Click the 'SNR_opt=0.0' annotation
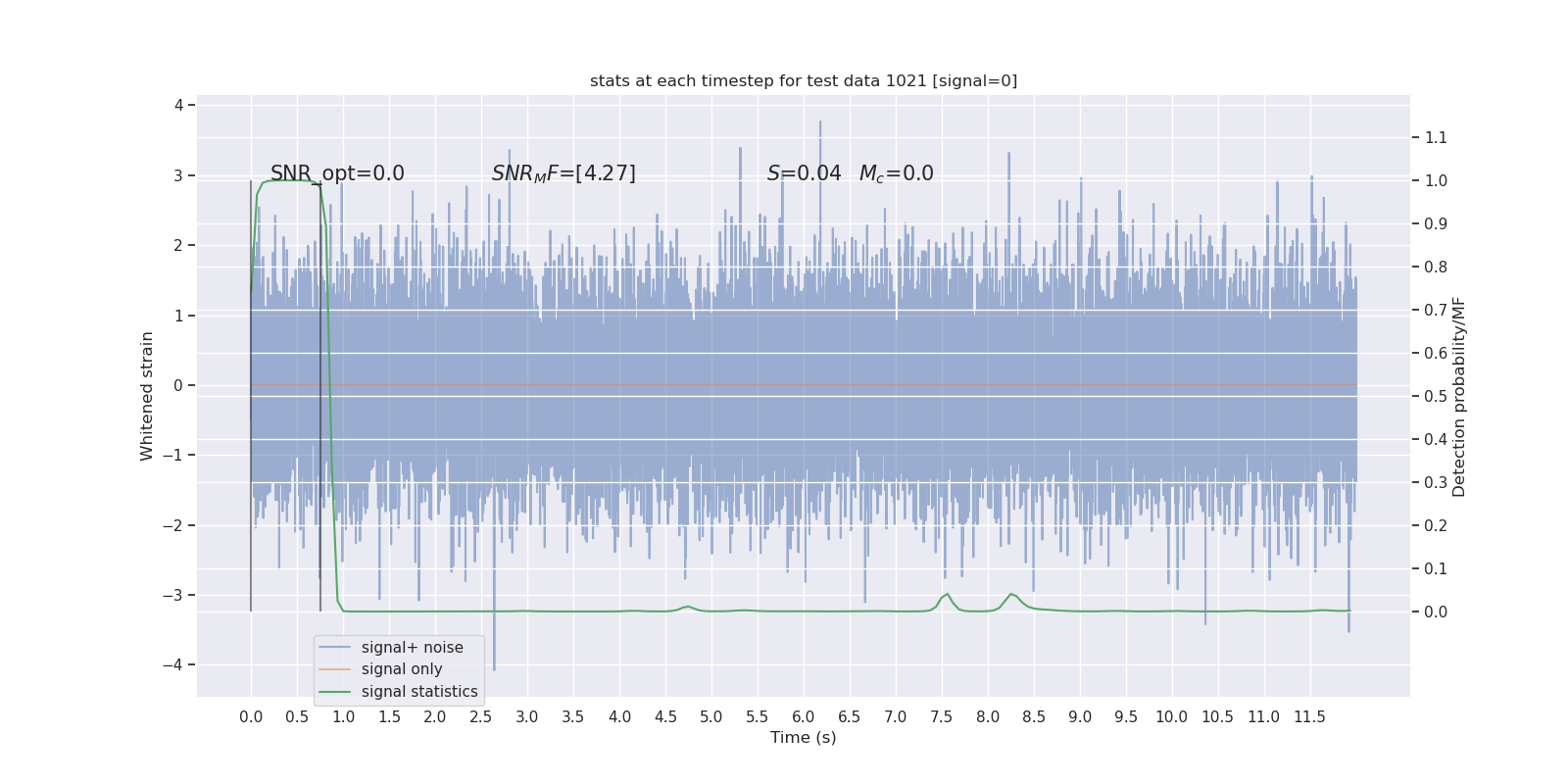1568x784 pixels. click(337, 173)
